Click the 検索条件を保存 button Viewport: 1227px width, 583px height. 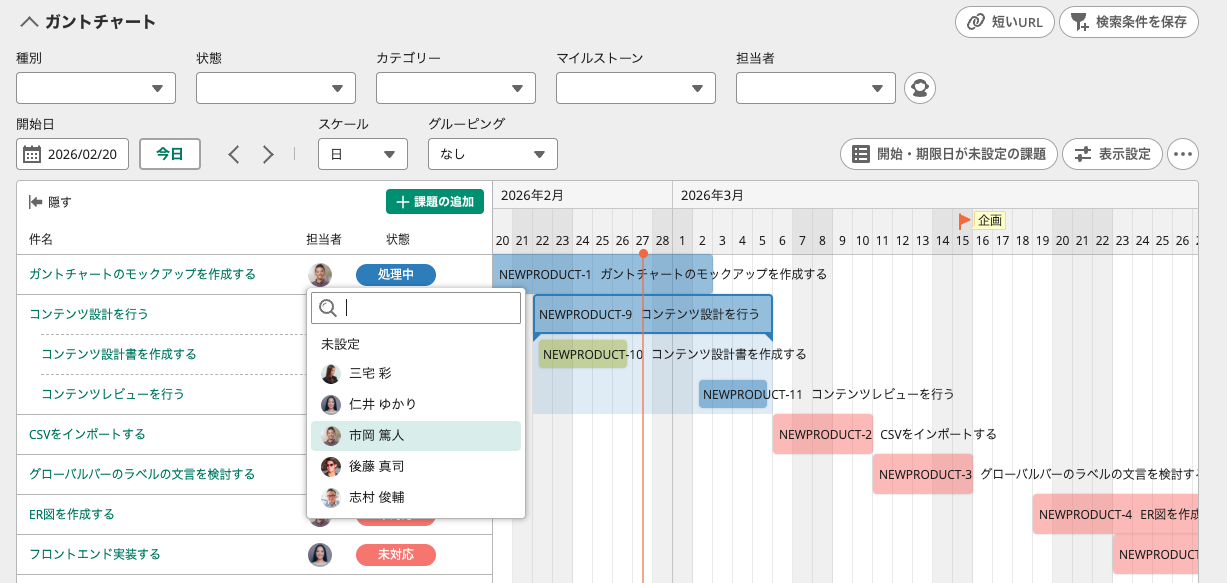[x=1128, y=22]
